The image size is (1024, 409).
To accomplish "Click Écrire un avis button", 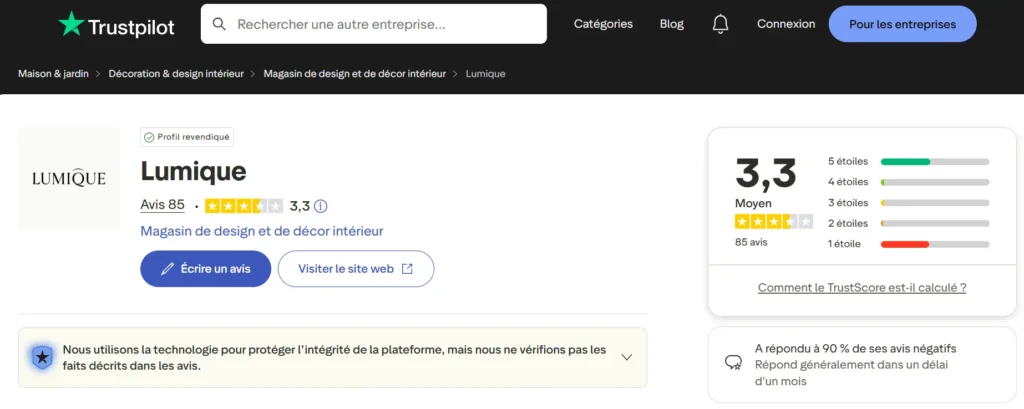I will [x=206, y=269].
